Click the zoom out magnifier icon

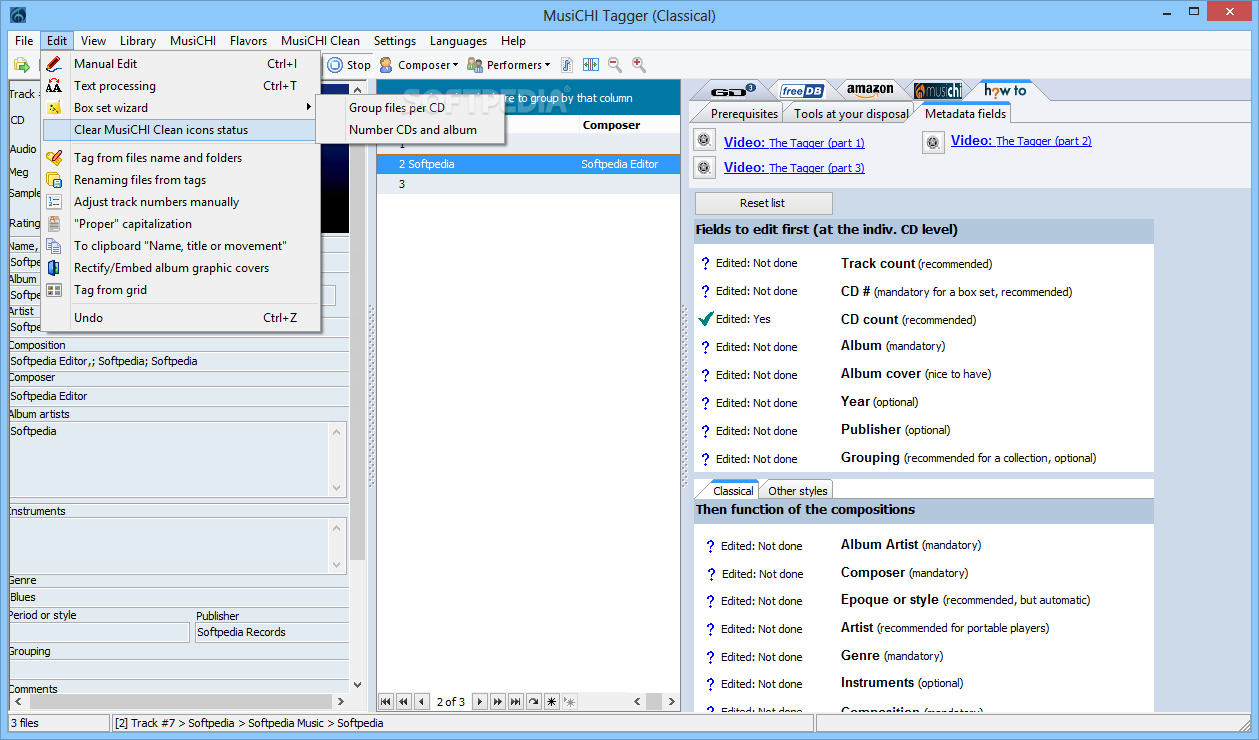[x=615, y=65]
